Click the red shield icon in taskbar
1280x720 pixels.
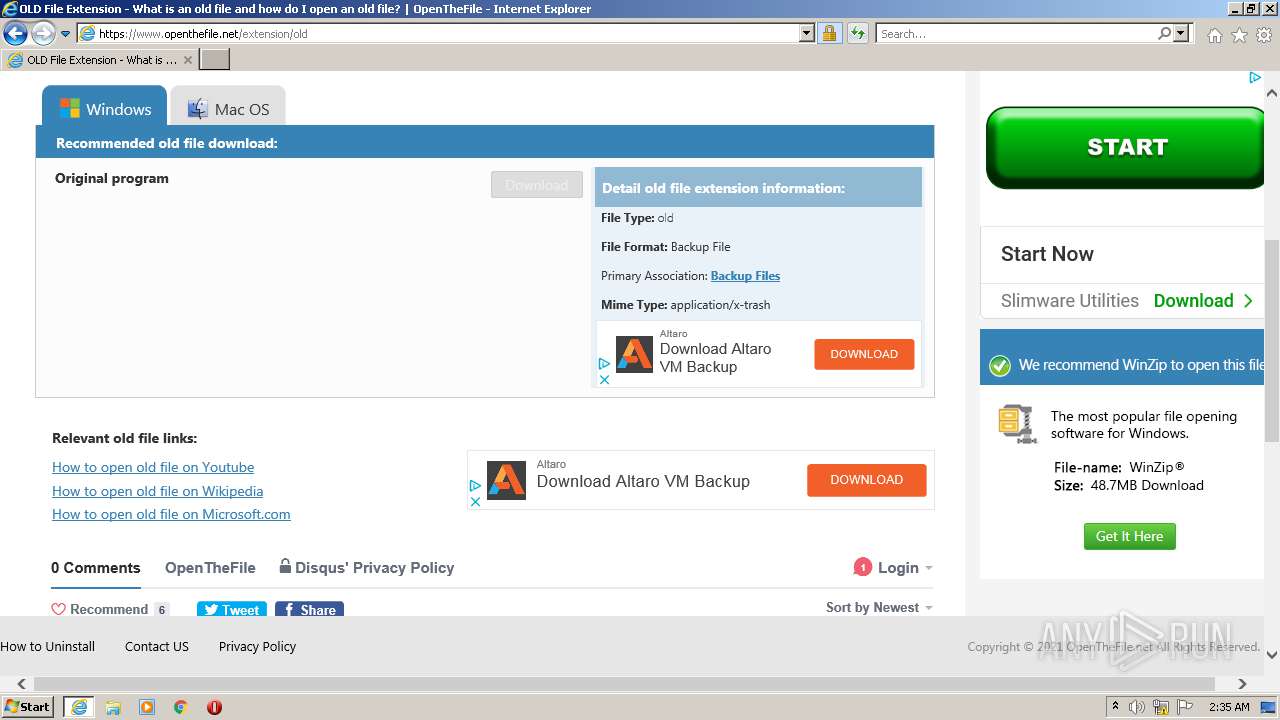[x=214, y=707]
